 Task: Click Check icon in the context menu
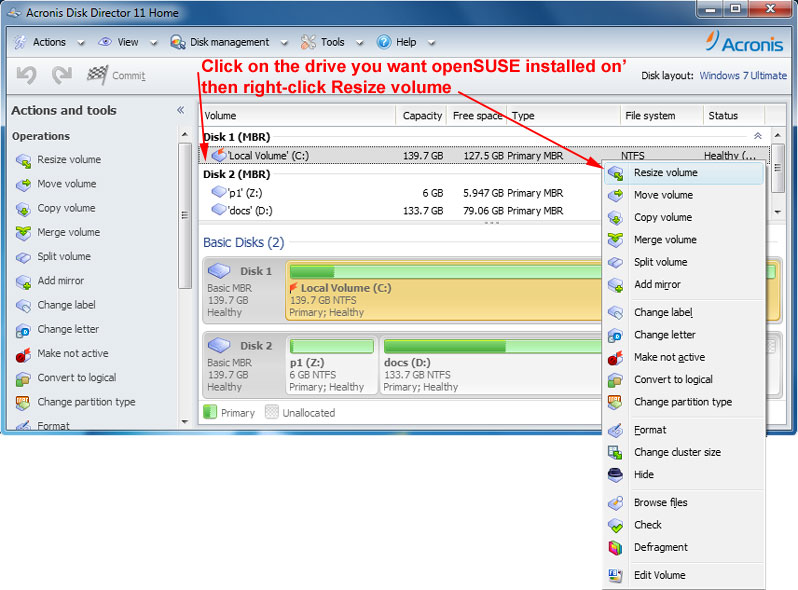pos(615,525)
